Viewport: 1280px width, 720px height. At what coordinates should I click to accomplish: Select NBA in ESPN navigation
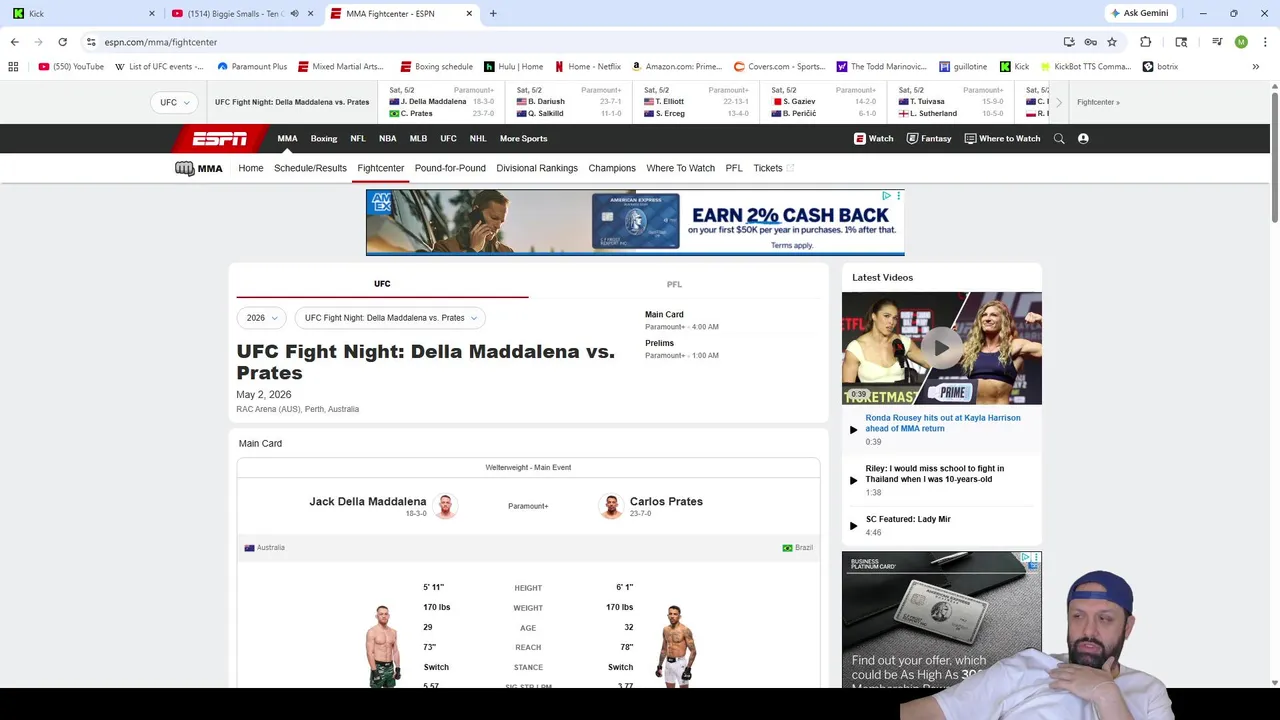click(x=387, y=139)
